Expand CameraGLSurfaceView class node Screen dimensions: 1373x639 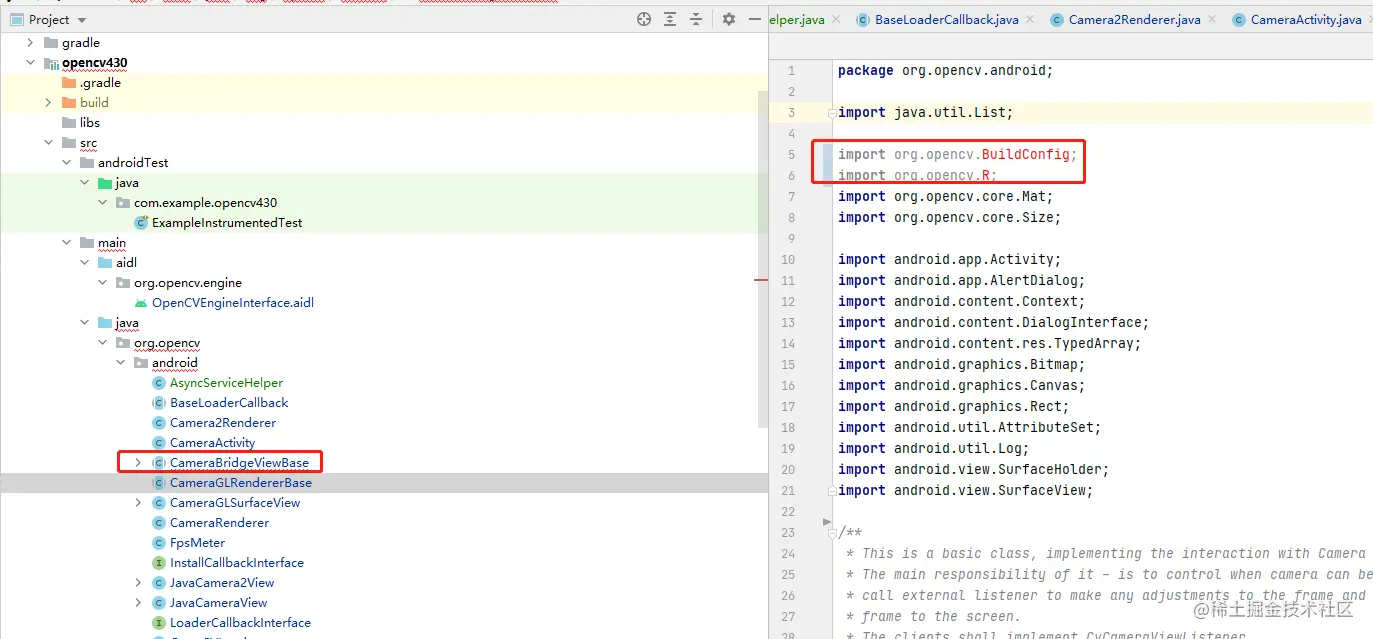pos(138,503)
